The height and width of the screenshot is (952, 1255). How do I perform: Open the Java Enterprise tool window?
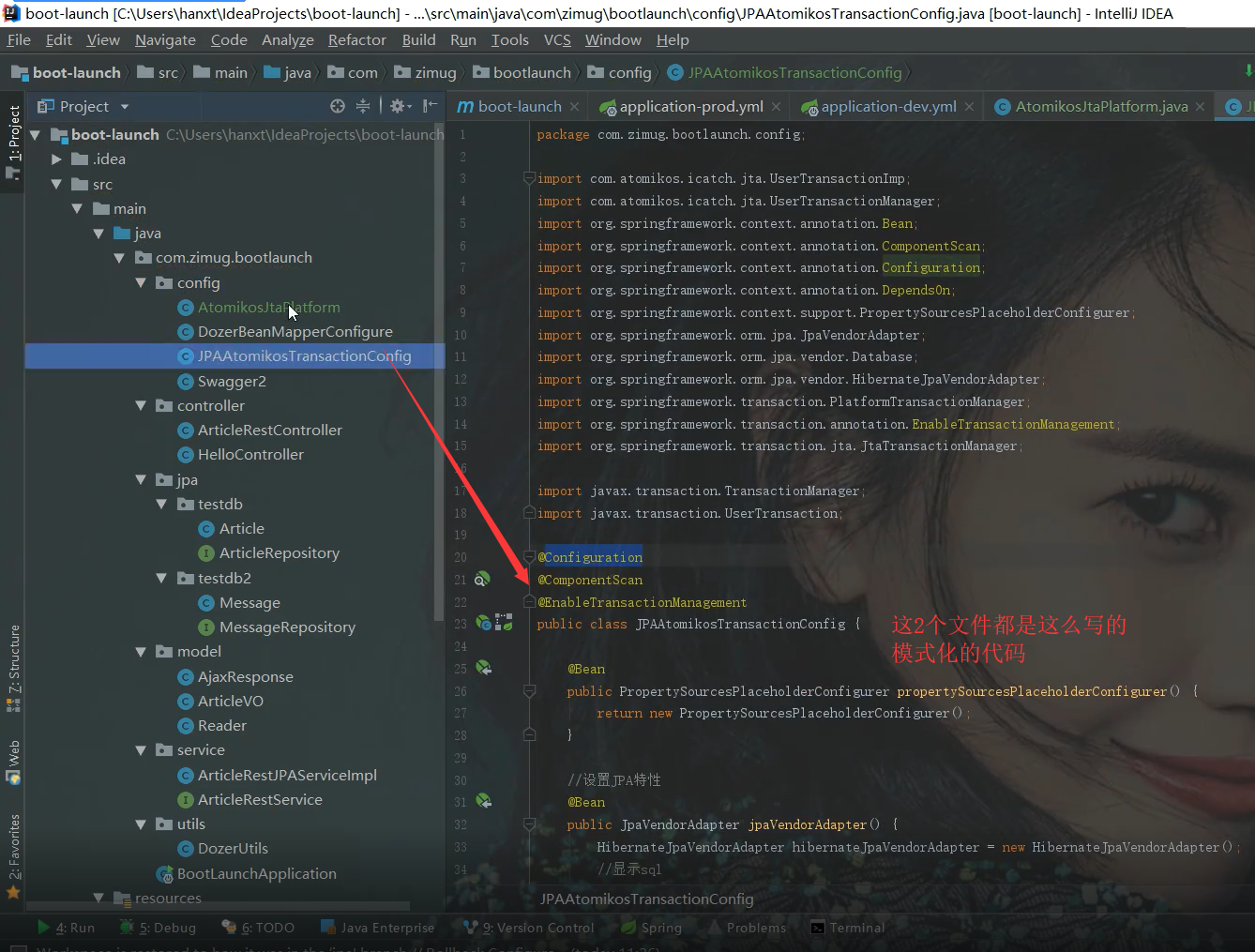pyautogui.click(x=378, y=928)
